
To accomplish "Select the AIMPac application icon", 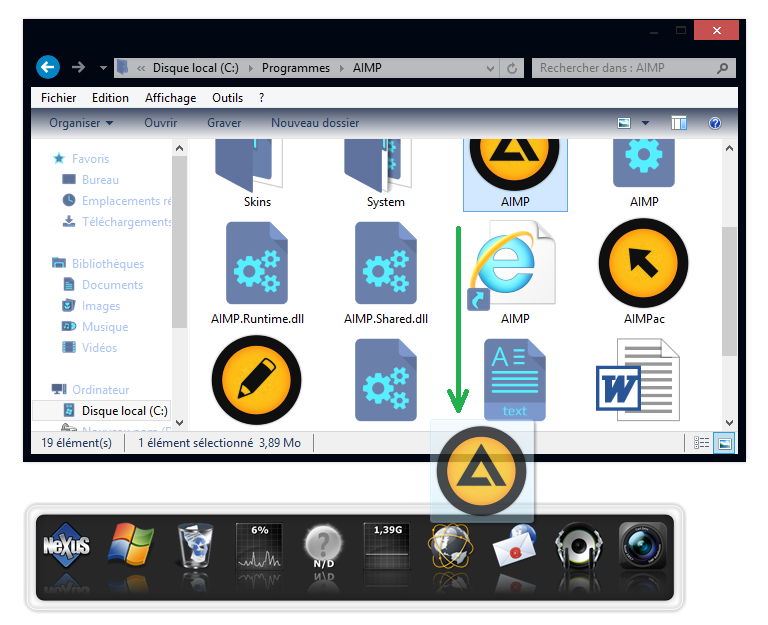I will pos(644,272).
